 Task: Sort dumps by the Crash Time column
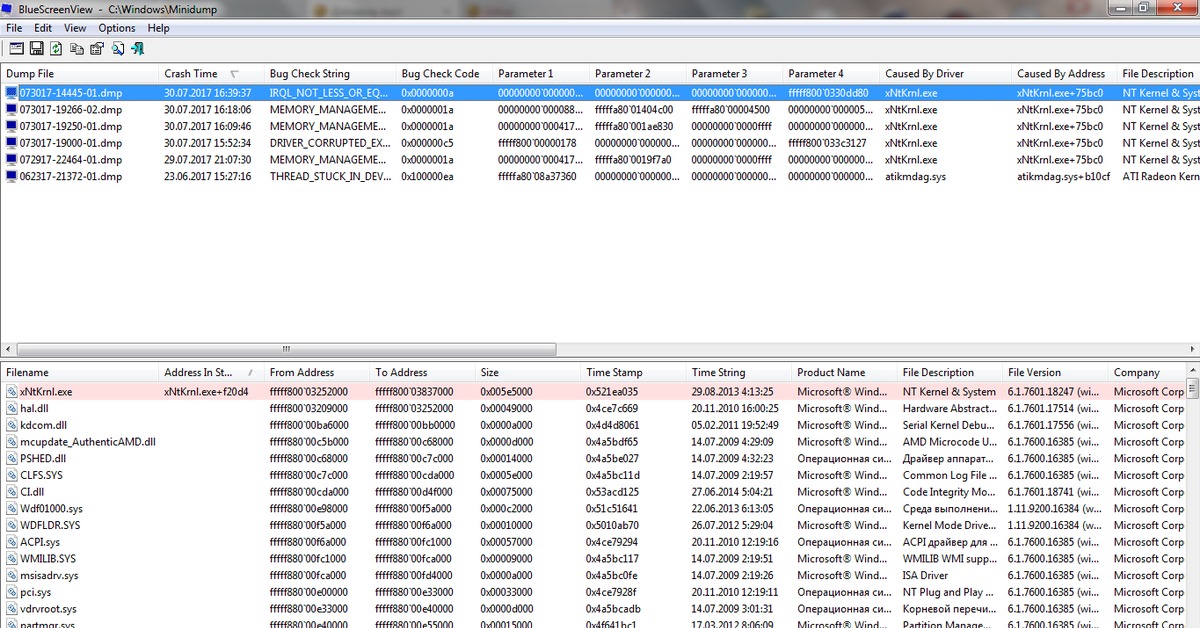click(190, 74)
